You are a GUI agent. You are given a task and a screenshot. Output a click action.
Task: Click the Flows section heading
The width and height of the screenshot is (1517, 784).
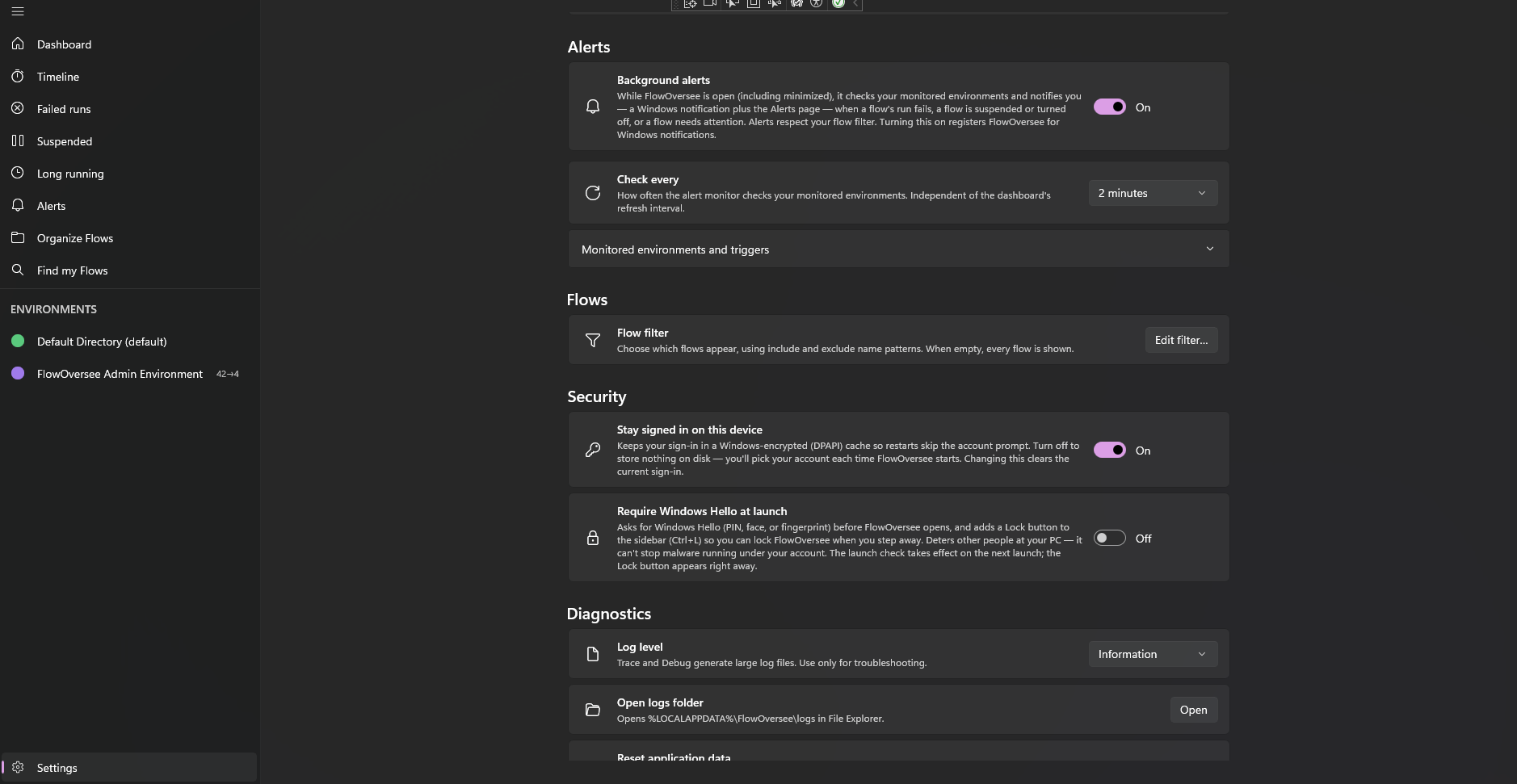(x=587, y=300)
